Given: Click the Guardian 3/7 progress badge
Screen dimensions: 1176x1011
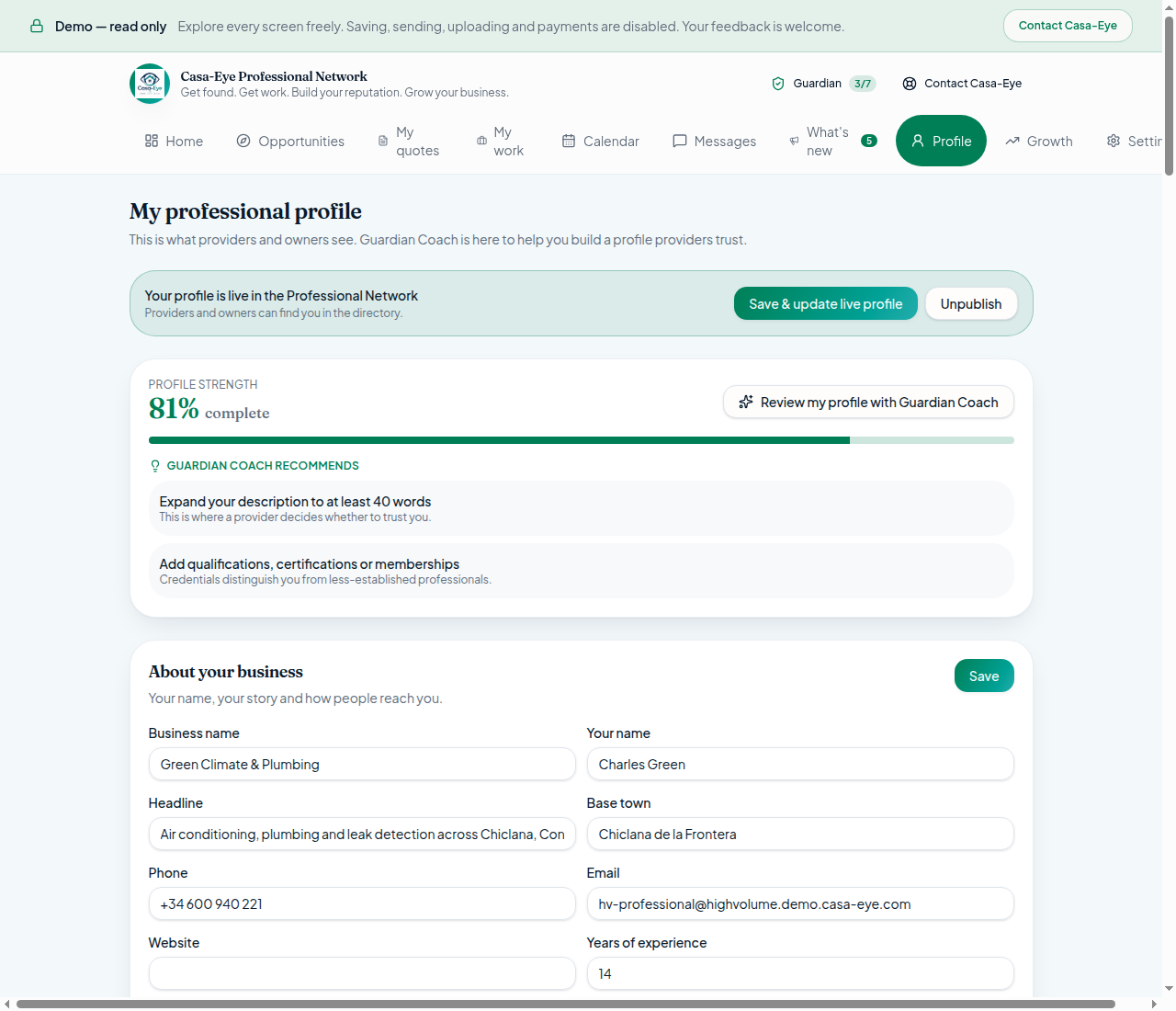Looking at the screenshot, I should tap(863, 84).
